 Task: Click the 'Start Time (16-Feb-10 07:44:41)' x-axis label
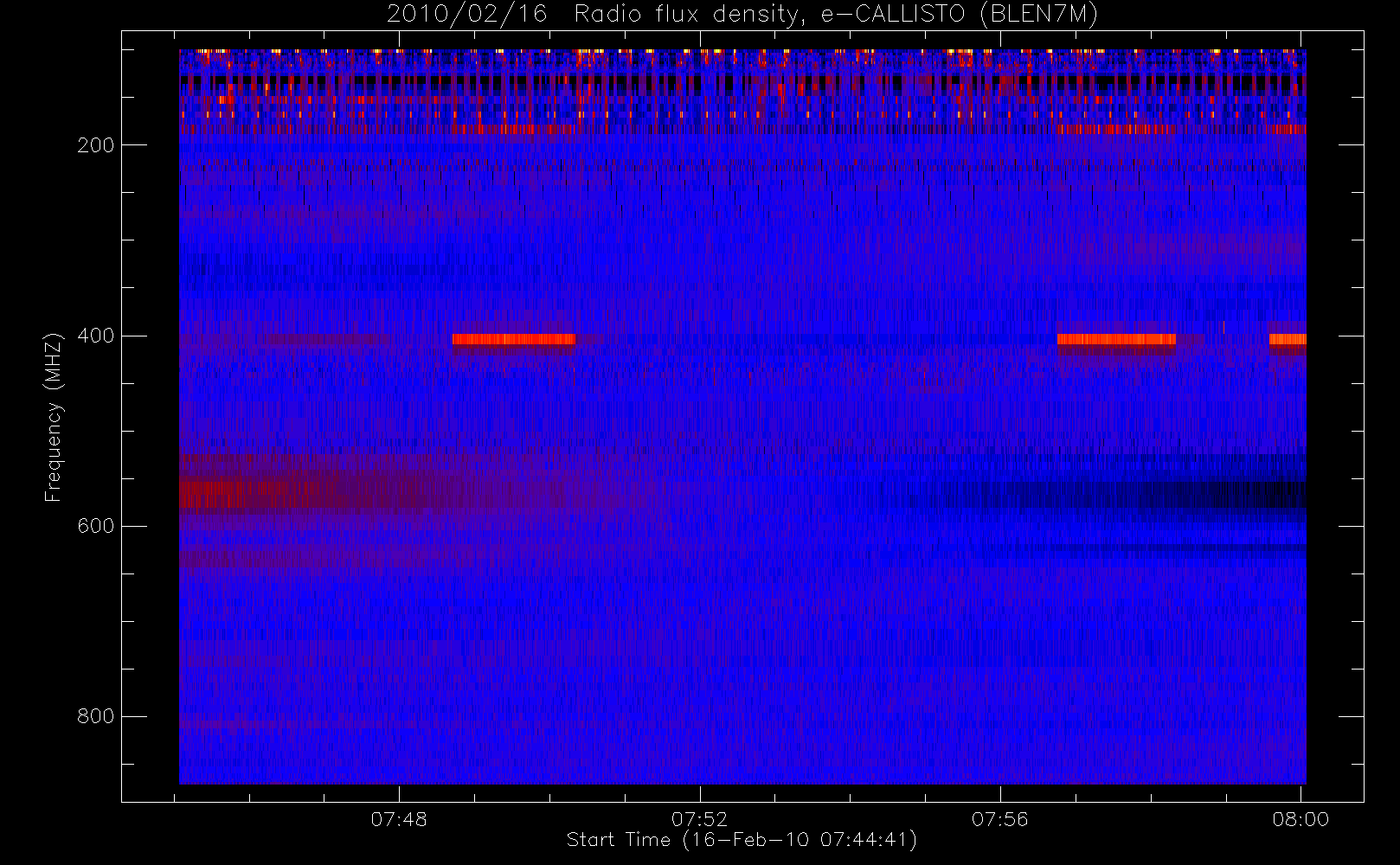pos(742,840)
